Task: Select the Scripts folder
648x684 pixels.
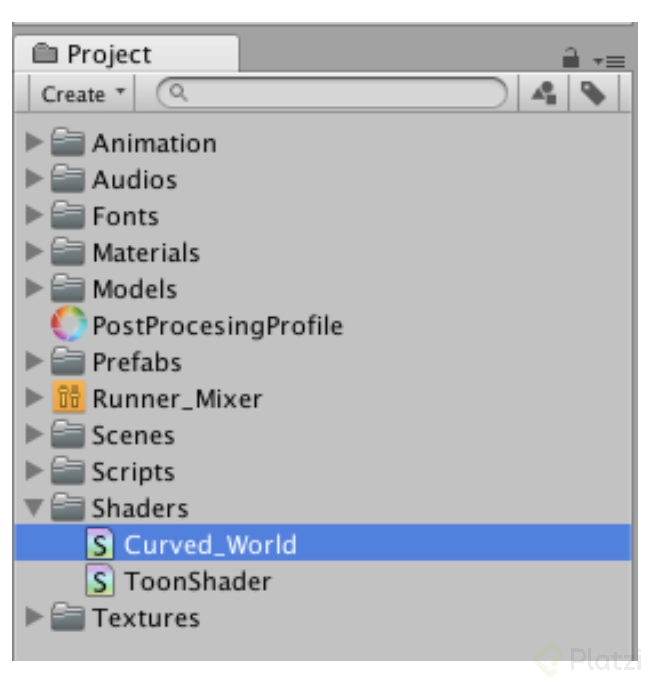Action: point(133,472)
